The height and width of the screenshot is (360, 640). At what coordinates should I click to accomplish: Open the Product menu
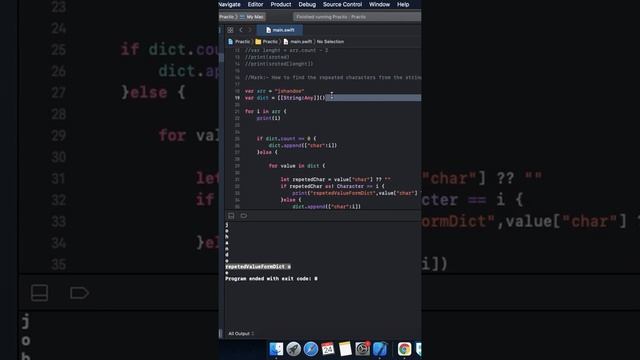pos(281,4)
